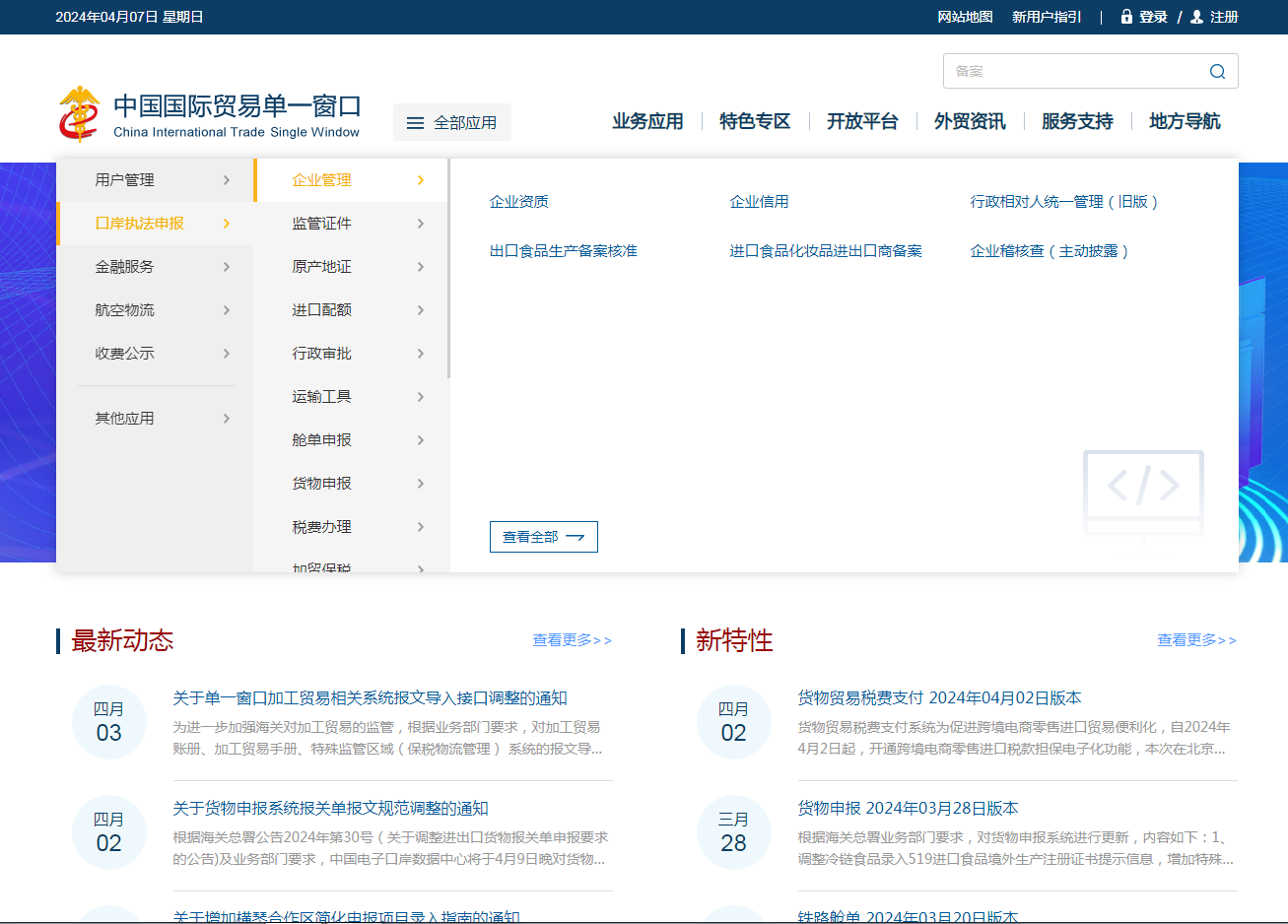Open the 业务应用 navigation menu
This screenshot has height=924, width=1288.
[x=647, y=121]
